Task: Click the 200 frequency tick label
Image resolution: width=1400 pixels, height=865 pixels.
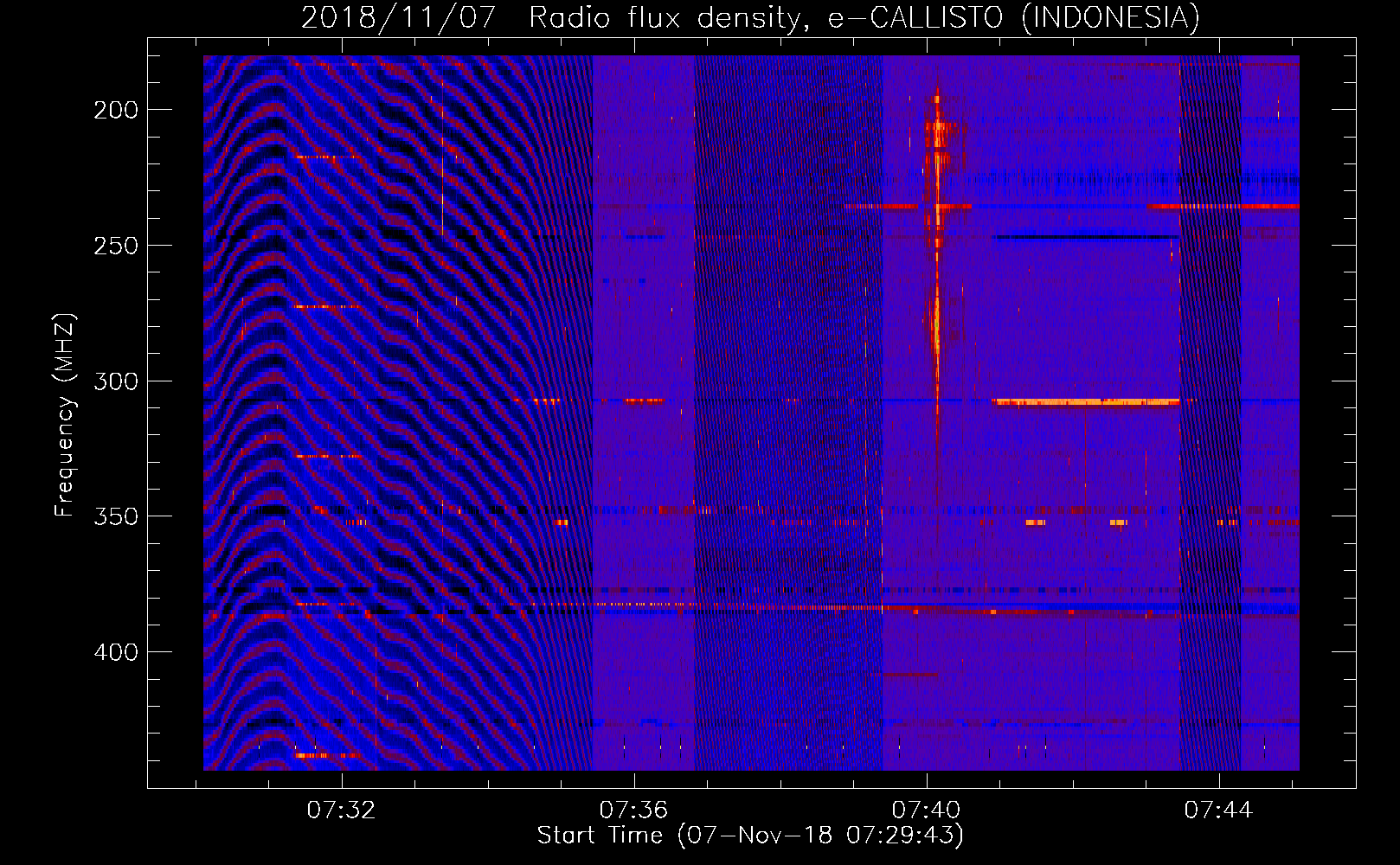Action: [x=116, y=110]
